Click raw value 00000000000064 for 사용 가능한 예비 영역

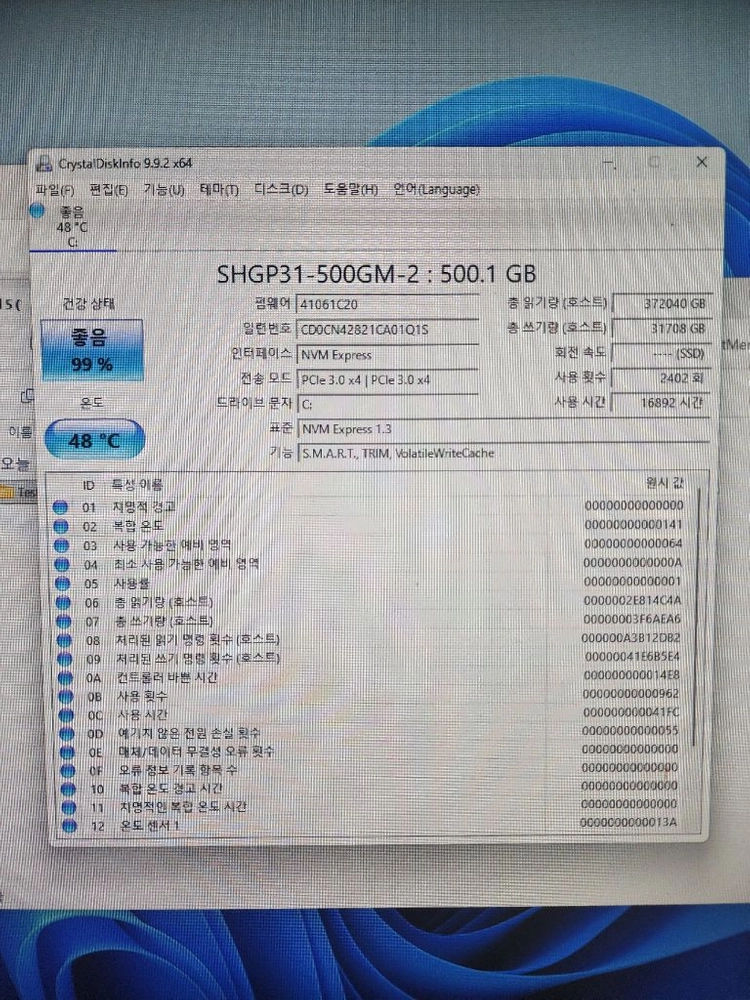633,543
